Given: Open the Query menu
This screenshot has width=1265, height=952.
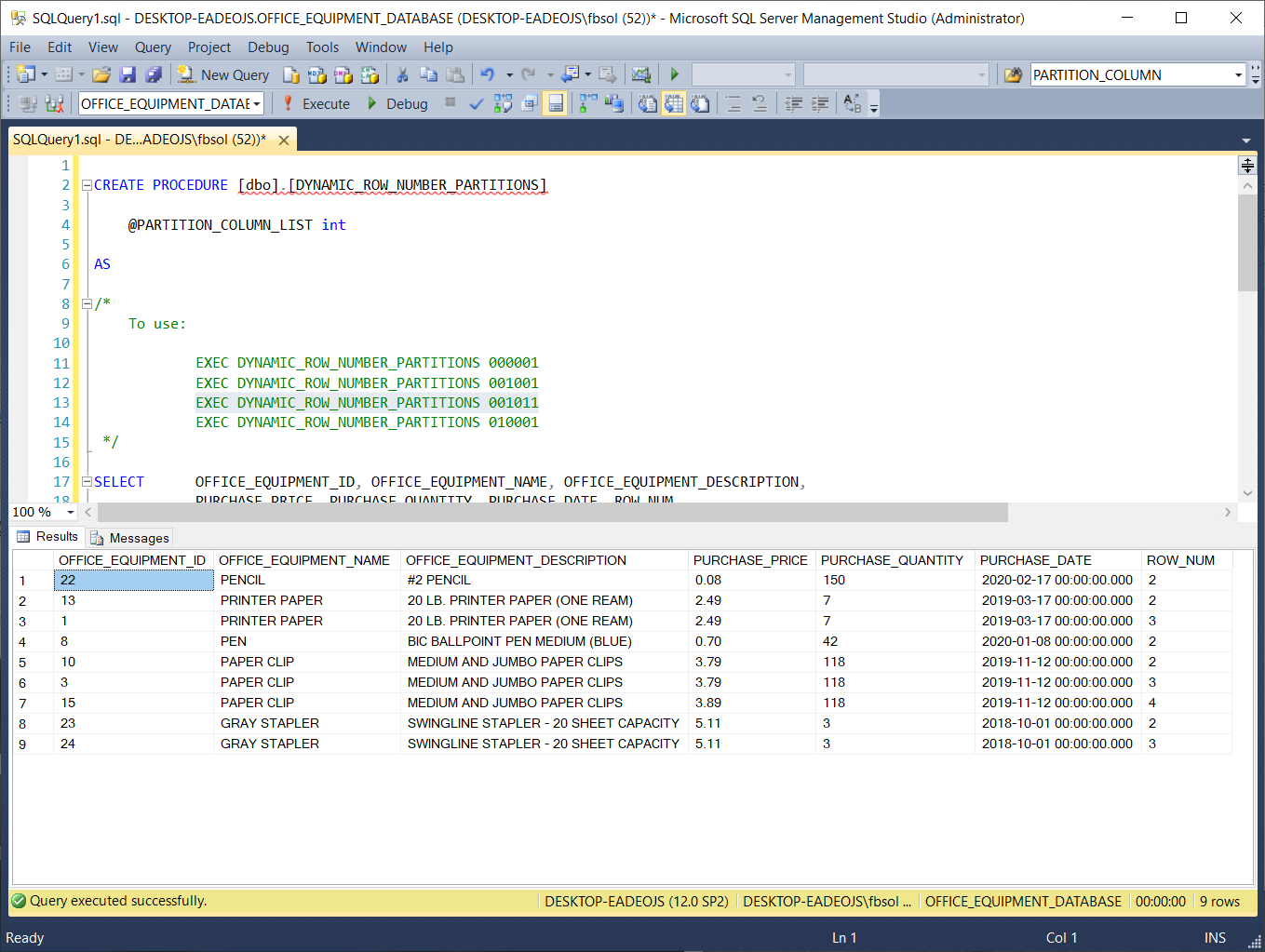Looking at the screenshot, I should pos(153,47).
